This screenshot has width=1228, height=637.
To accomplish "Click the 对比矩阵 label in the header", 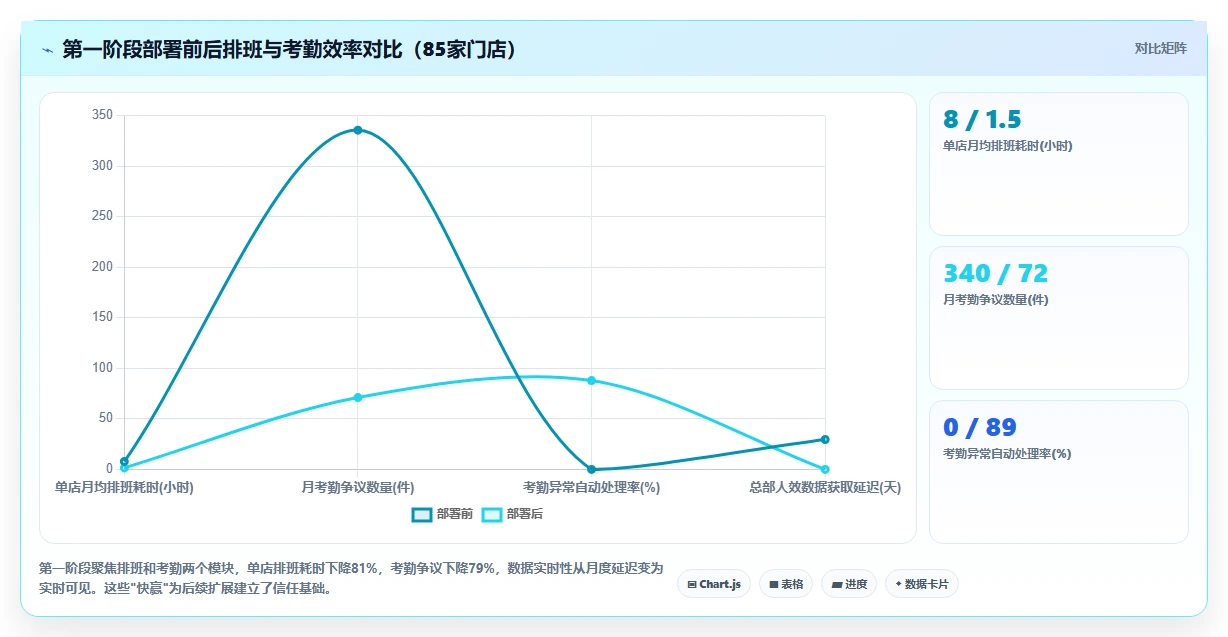I will pos(1161,48).
